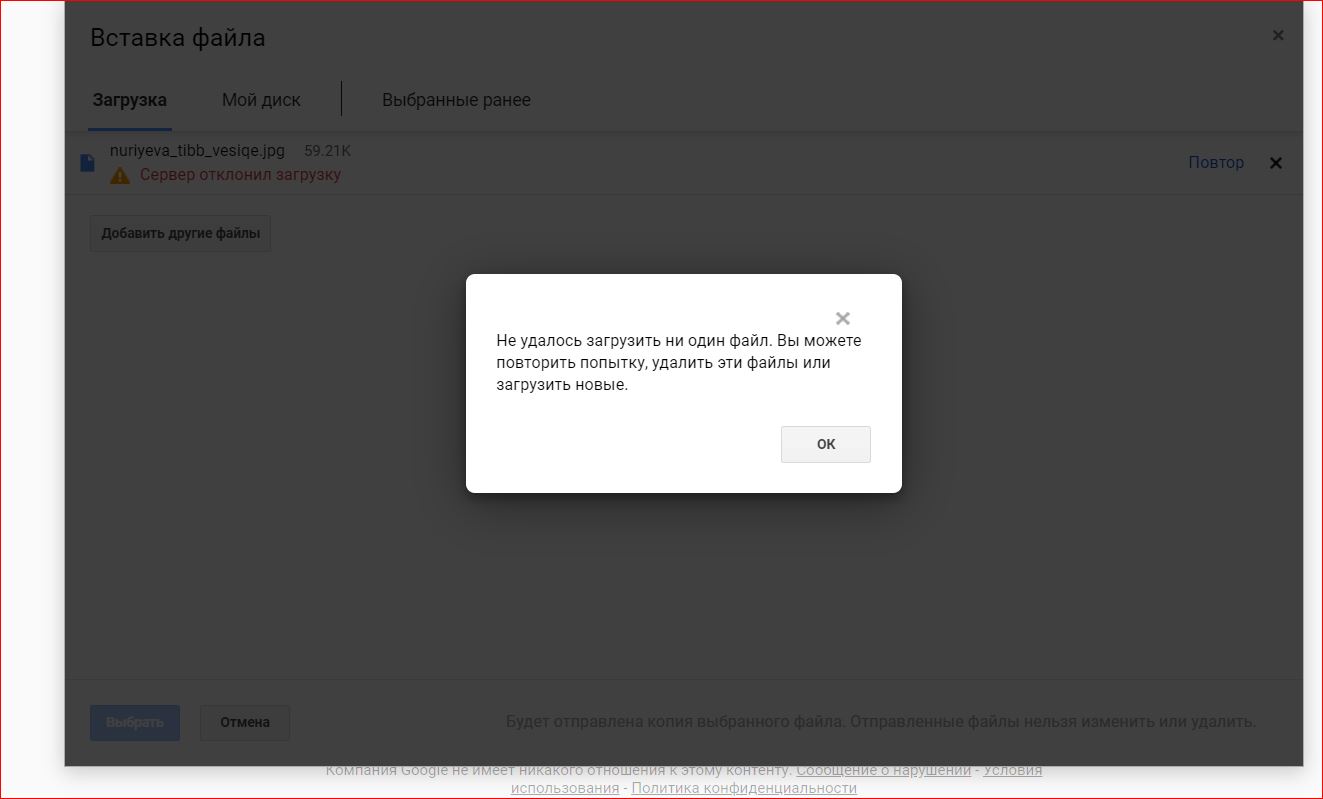The width and height of the screenshot is (1323, 799).
Task: Open the Мой диск tab
Action: [x=261, y=100]
